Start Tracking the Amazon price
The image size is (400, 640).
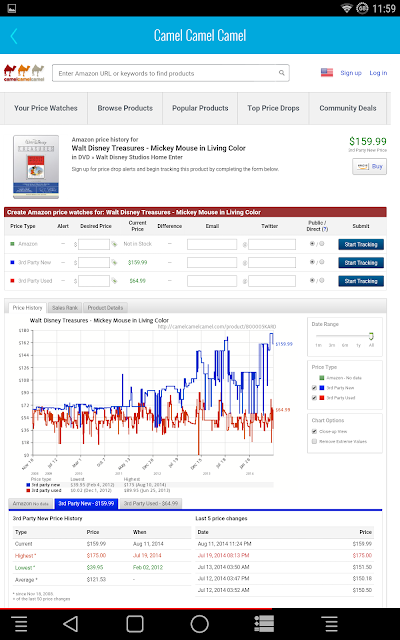pyautogui.click(x=361, y=244)
